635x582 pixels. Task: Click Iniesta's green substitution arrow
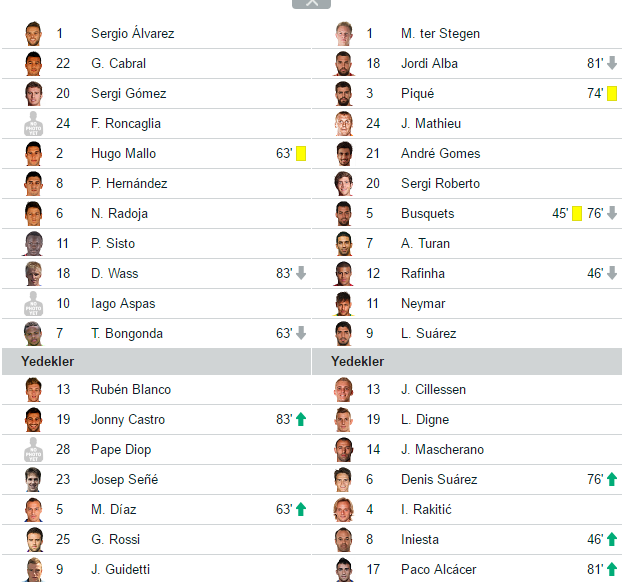click(612, 540)
